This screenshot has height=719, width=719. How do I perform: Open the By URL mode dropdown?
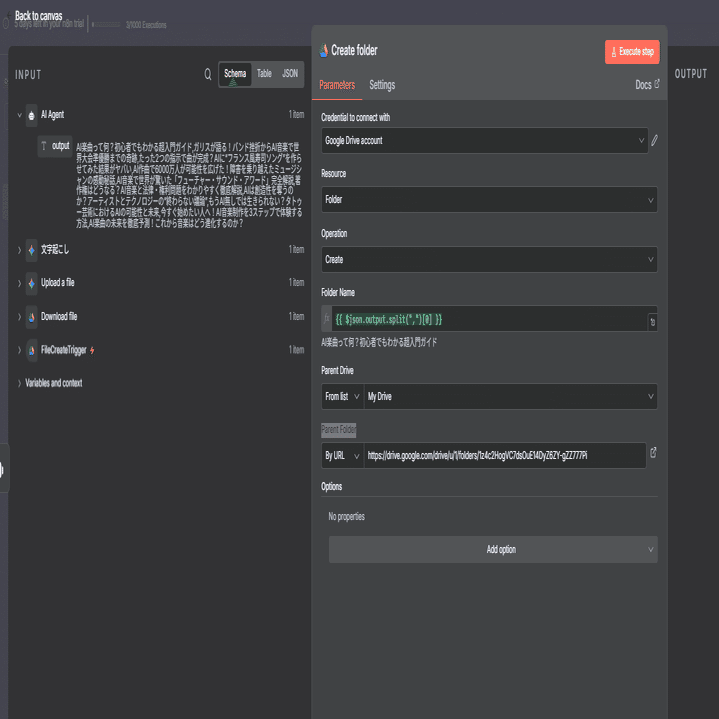pyautogui.click(x=343, y=456)
